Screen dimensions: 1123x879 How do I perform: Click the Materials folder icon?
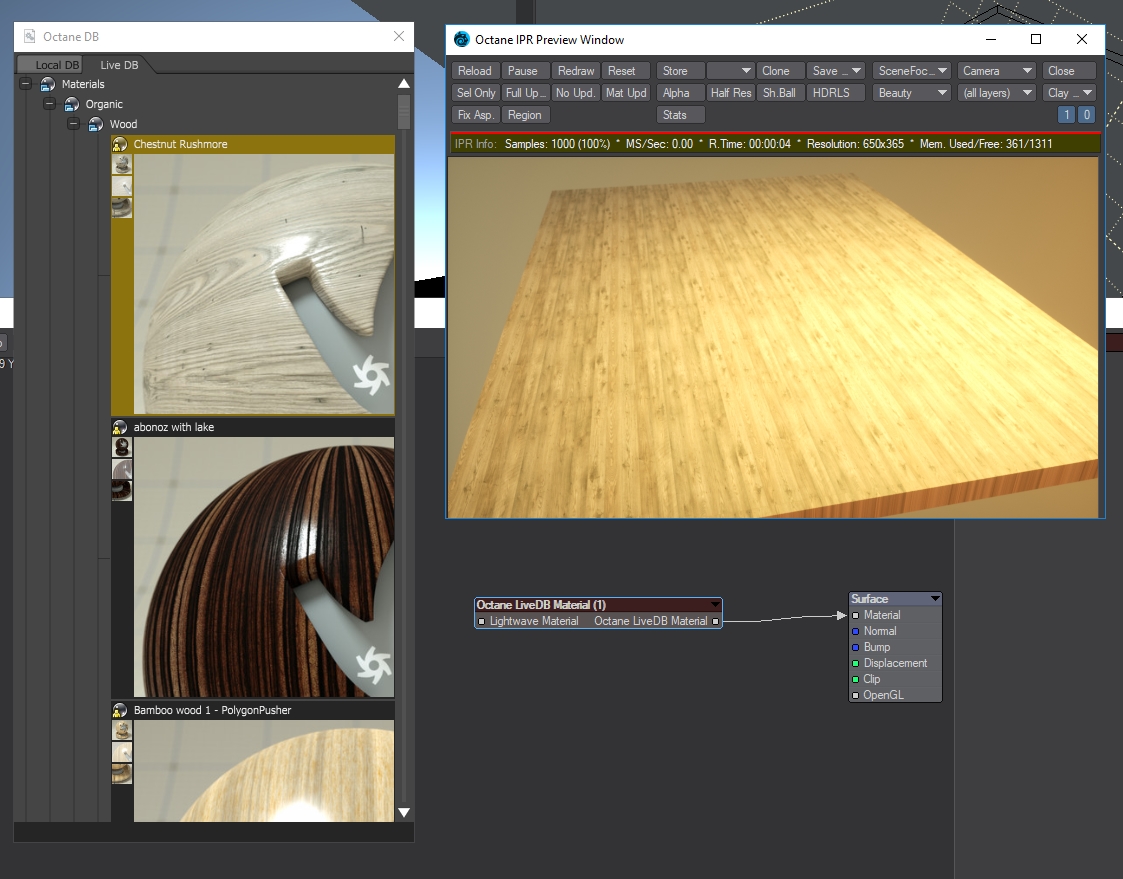[47, 85]
